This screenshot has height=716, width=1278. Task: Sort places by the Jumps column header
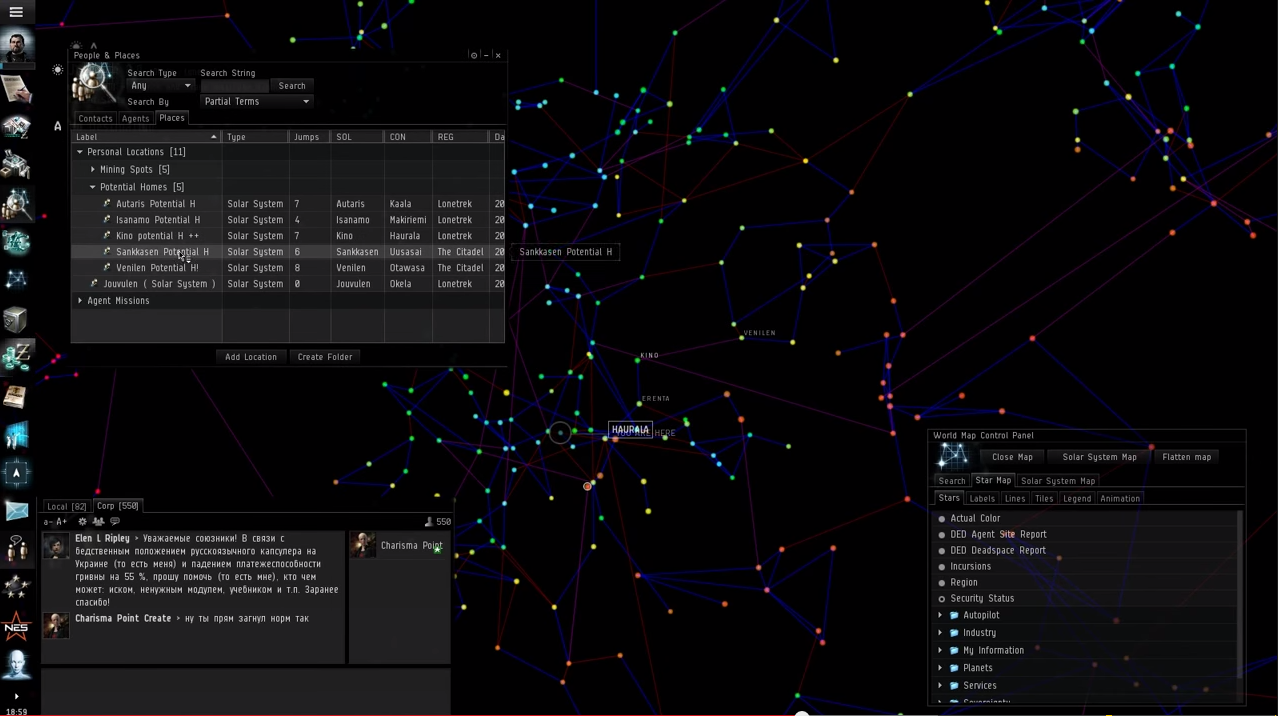(307, 137)
